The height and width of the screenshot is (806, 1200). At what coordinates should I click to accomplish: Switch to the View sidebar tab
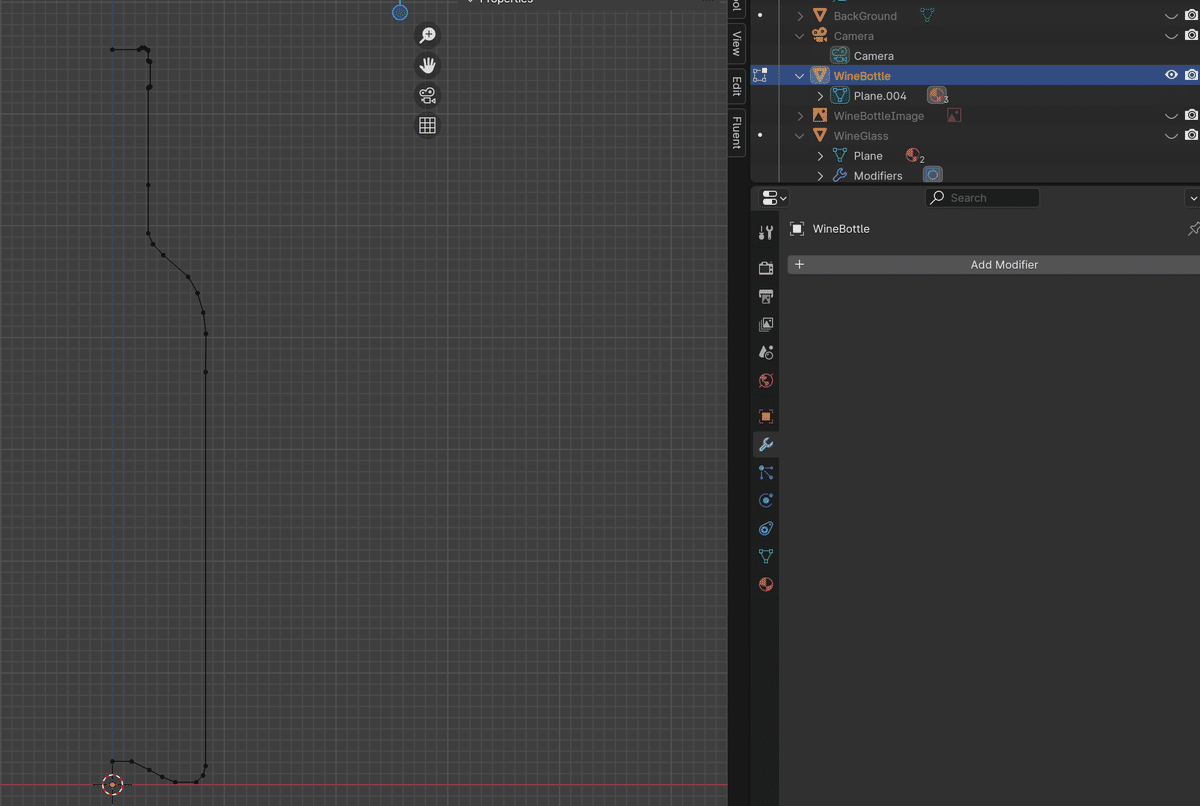pos(737,43)
